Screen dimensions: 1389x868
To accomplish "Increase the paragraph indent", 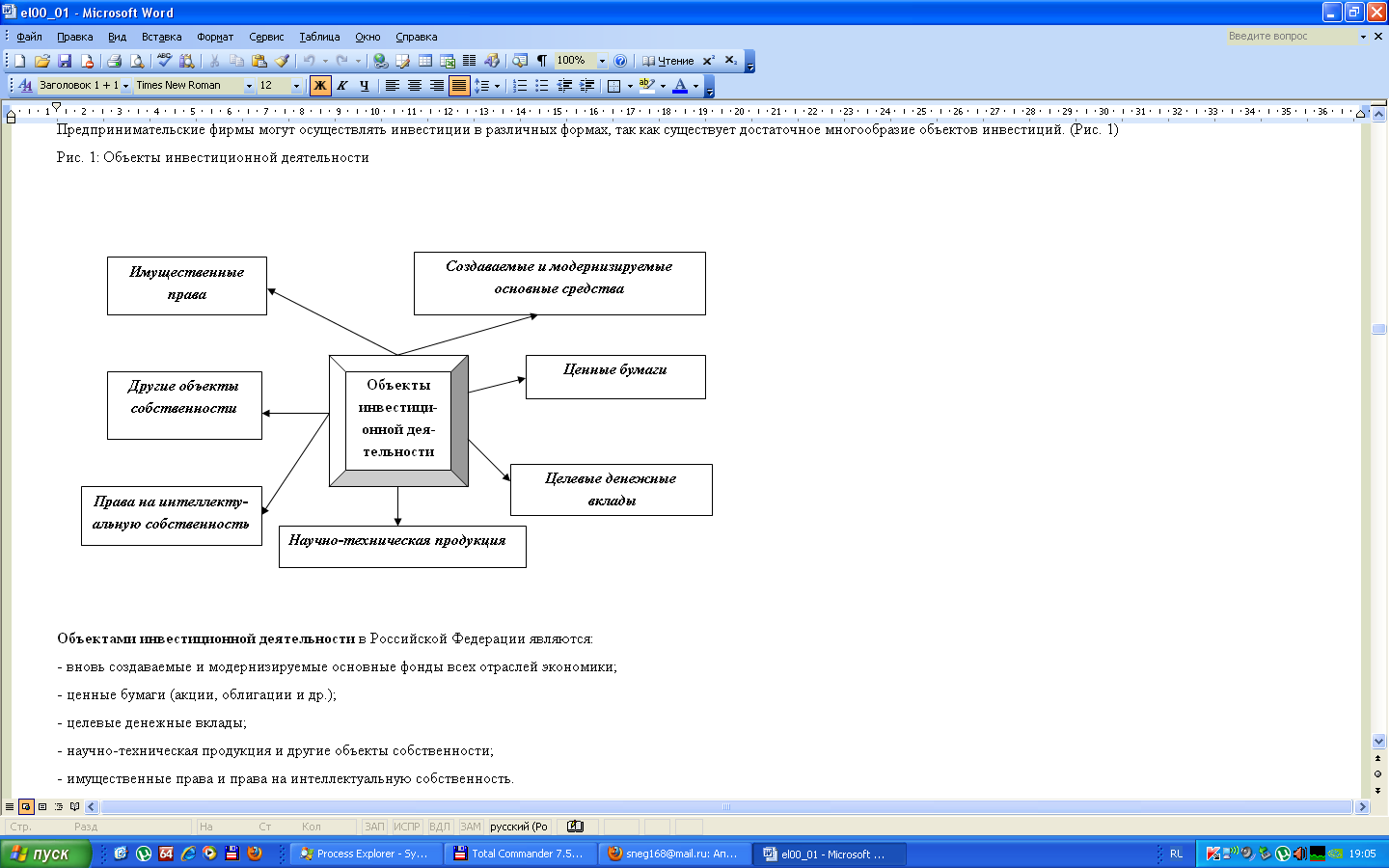I will pos(586,86).
